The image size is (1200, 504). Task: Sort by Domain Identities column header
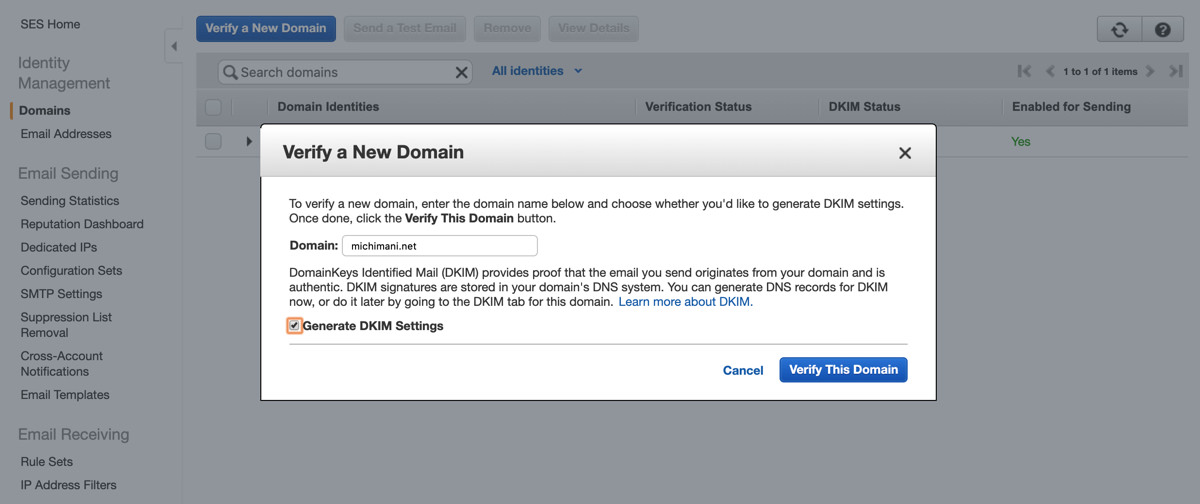click(x=328, y=107)
